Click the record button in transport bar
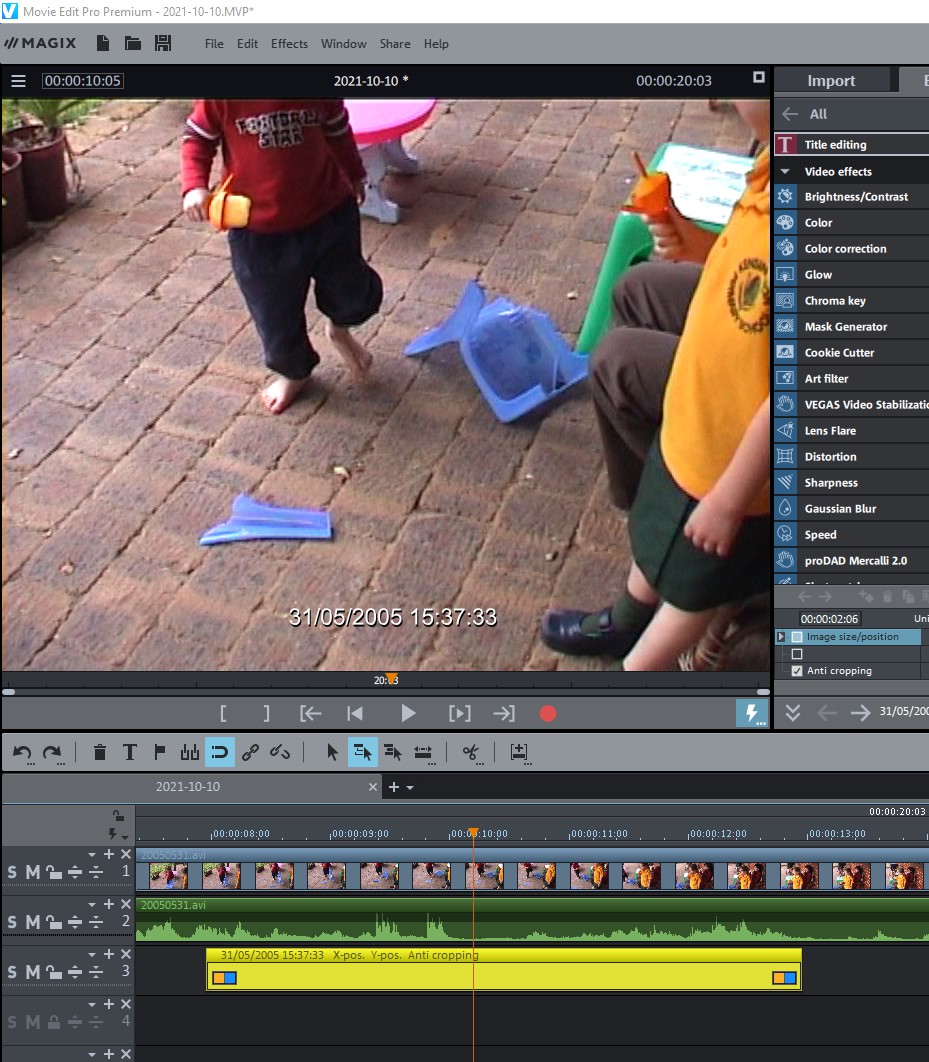Viewport: 929px width, 1062px height. point(547,714)
